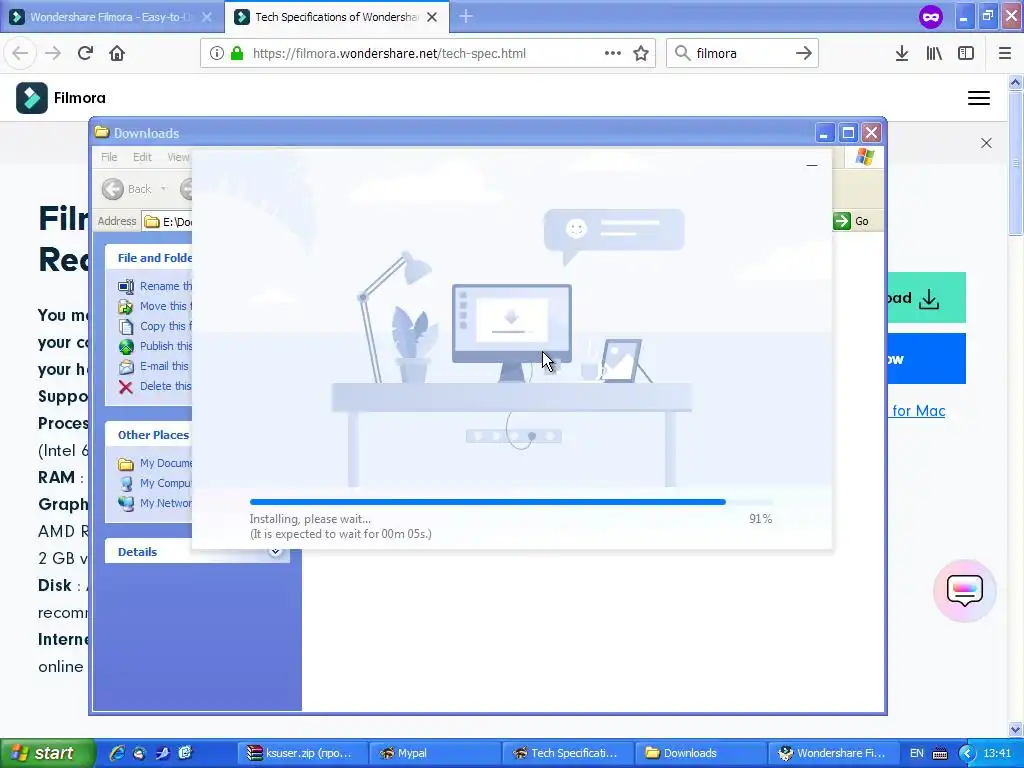
Task: Click the browser Forward arrow
Action: click(53, 53)
